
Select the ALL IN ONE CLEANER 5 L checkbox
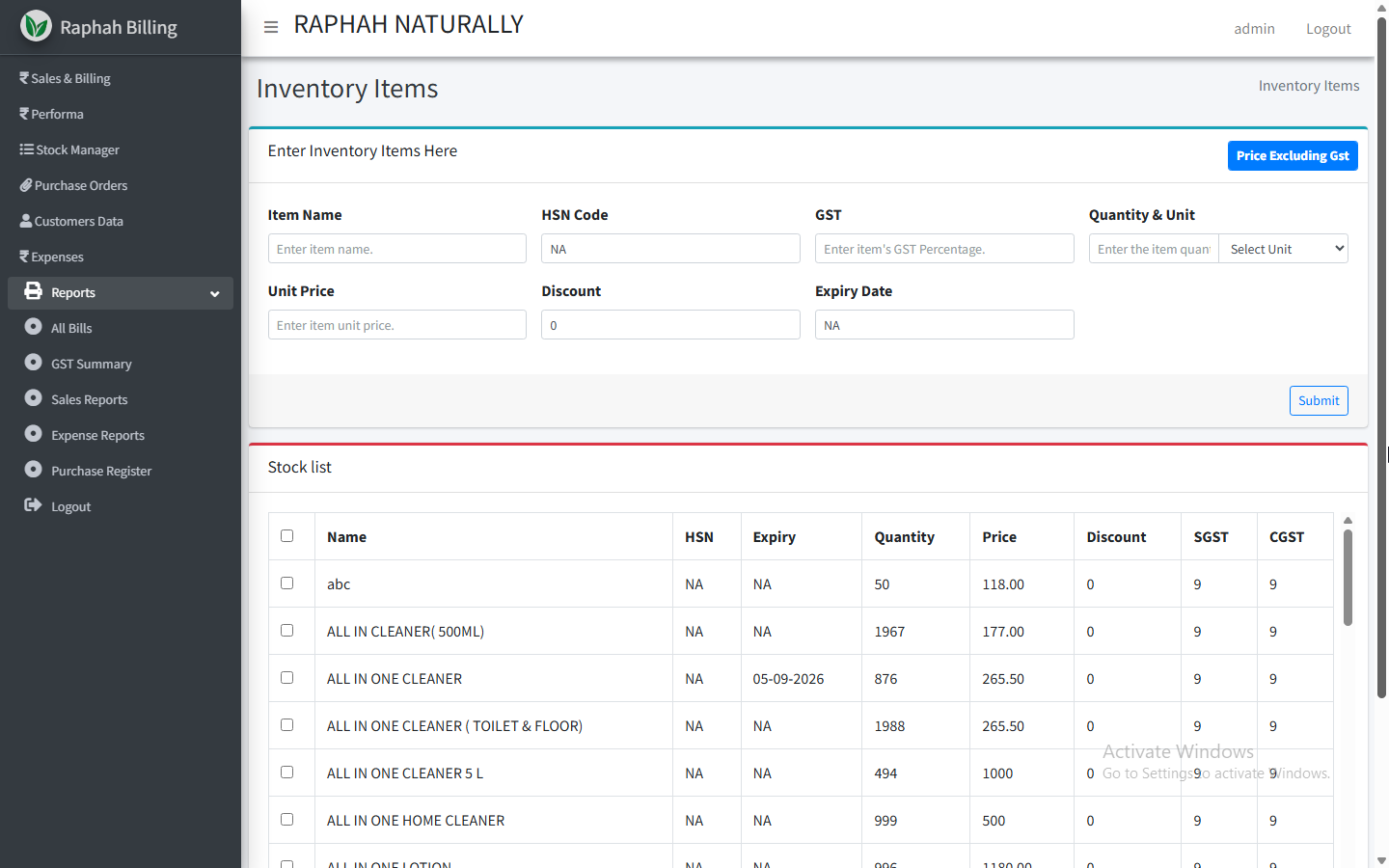286,773
